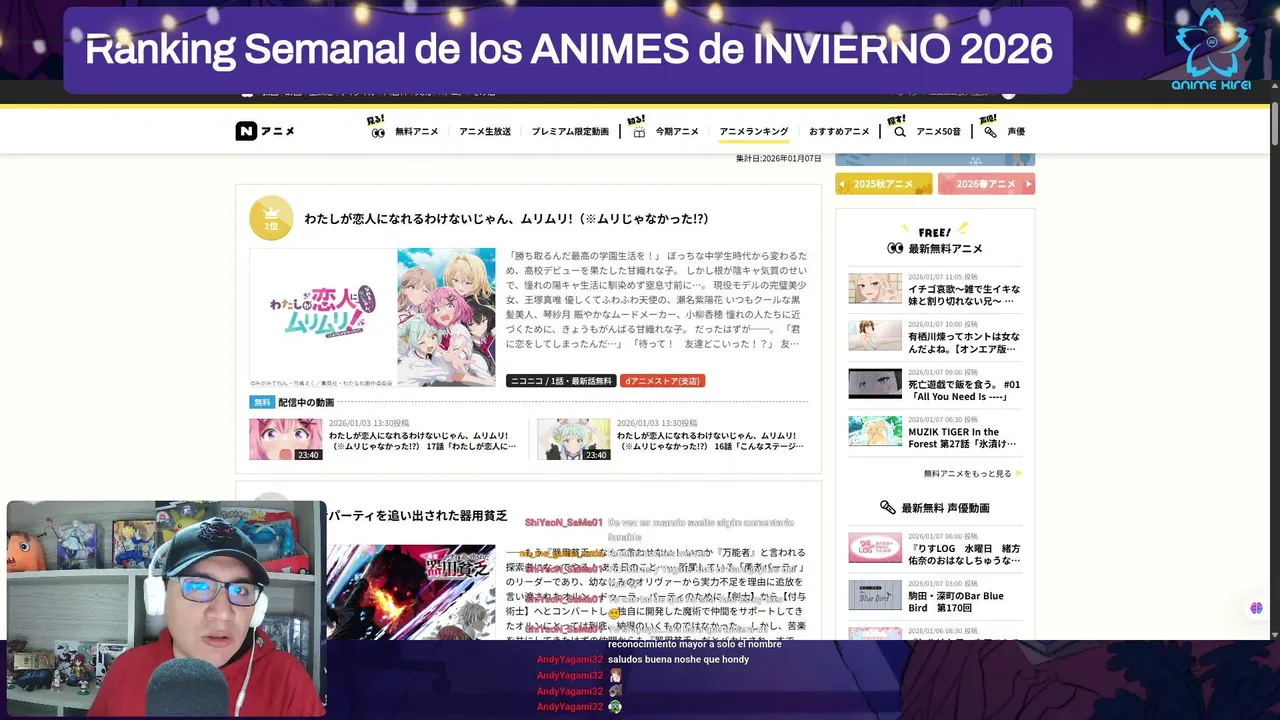Click 無料アニメをもっと見る link
Image resolution: width=1280 pixels, height=720 pixels.
coord(967,474)
